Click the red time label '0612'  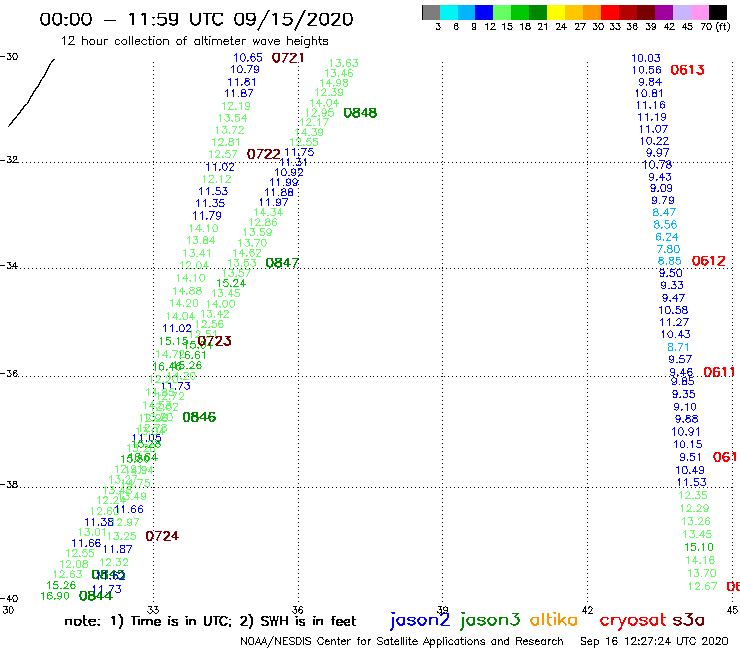708,261
